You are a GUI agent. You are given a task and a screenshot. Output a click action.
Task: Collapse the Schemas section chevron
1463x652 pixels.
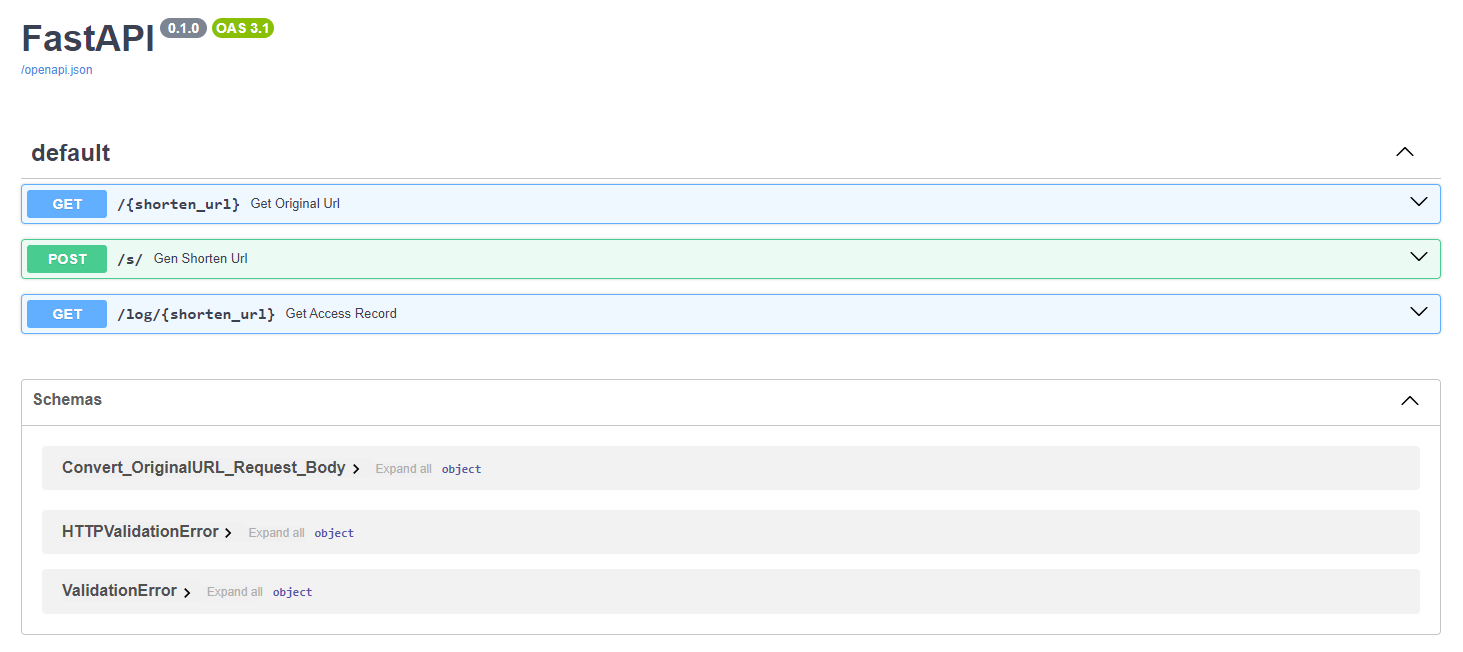[1410, 400]
